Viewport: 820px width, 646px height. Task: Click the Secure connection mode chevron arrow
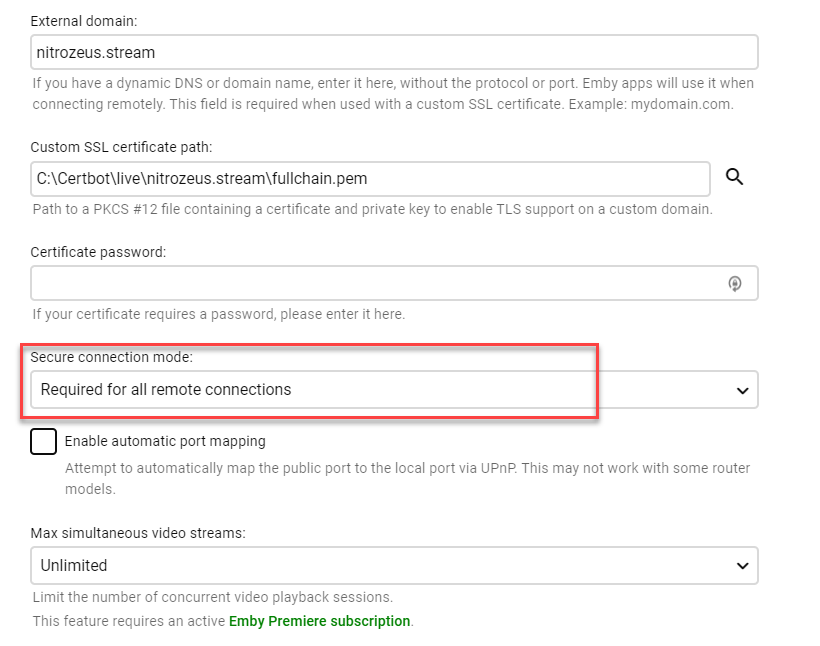(742, 390)
